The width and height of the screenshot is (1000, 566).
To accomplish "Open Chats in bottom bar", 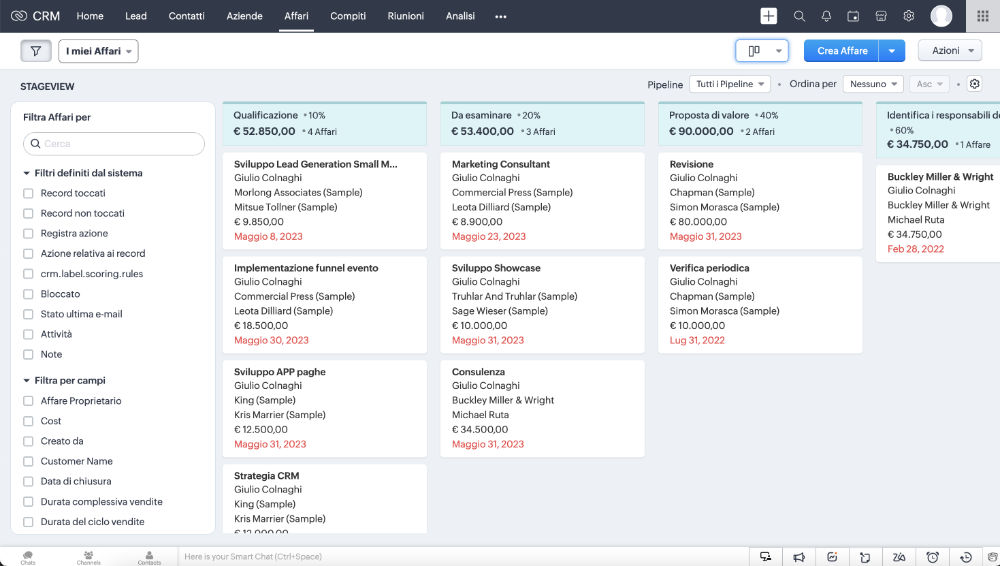I will pyautogui.click(x=27, y=557).
